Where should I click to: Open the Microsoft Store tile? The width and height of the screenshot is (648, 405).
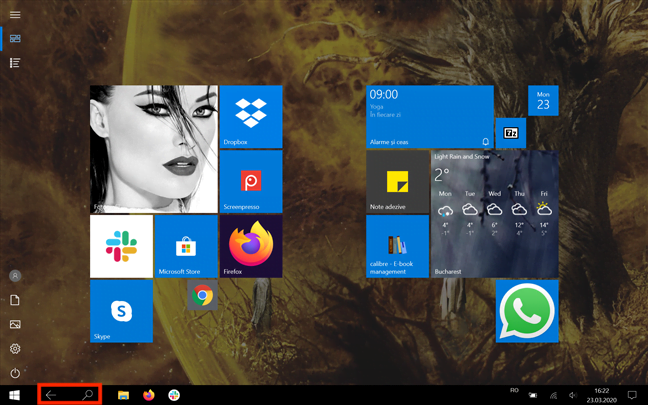click(186, 246)
